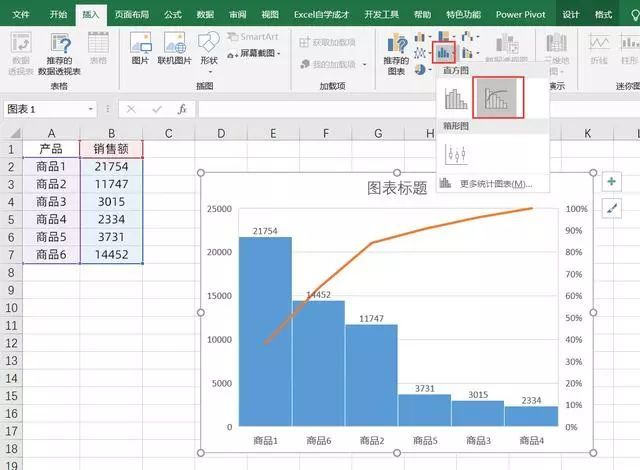Click the Chart Styles brush button
The height and width of the screenshot is (470, 640).
point(611,208)
